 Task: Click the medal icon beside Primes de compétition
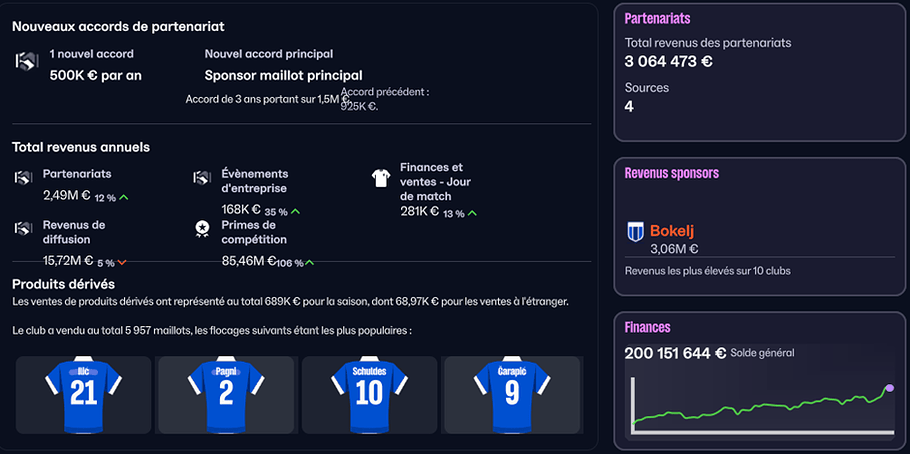click(202, 230)
